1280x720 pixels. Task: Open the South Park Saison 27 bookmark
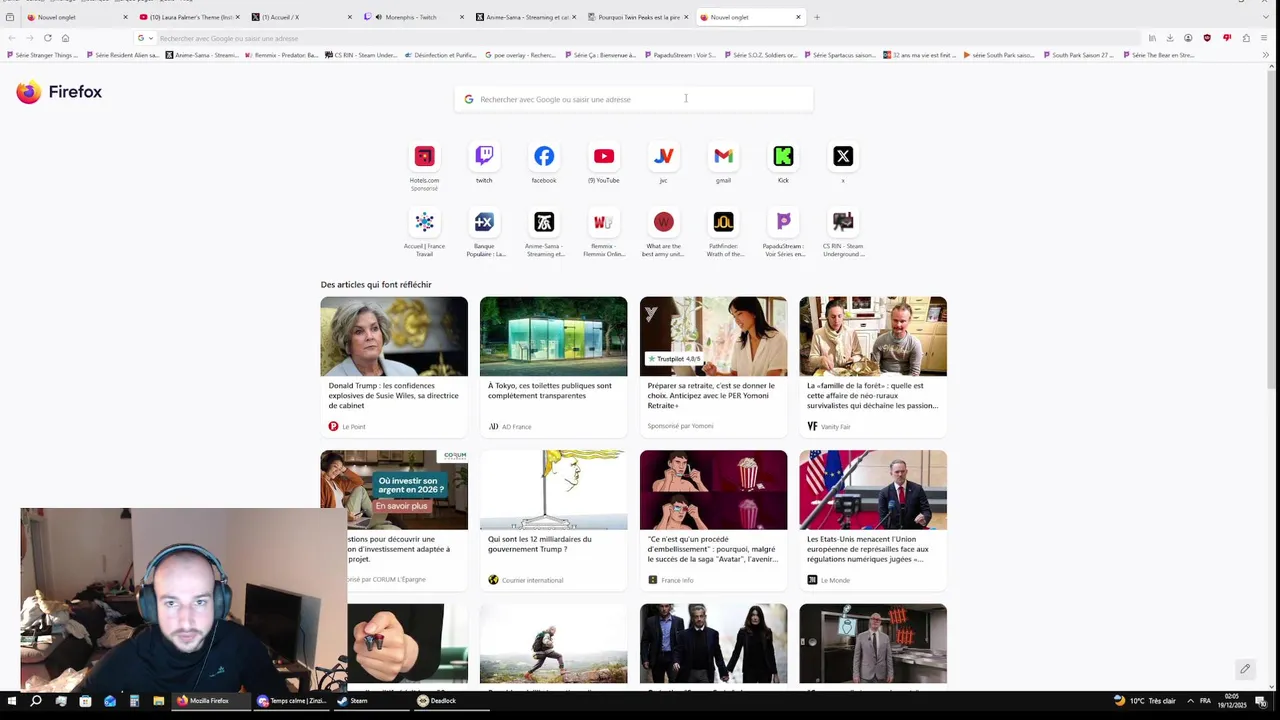tap(1077, 55)
